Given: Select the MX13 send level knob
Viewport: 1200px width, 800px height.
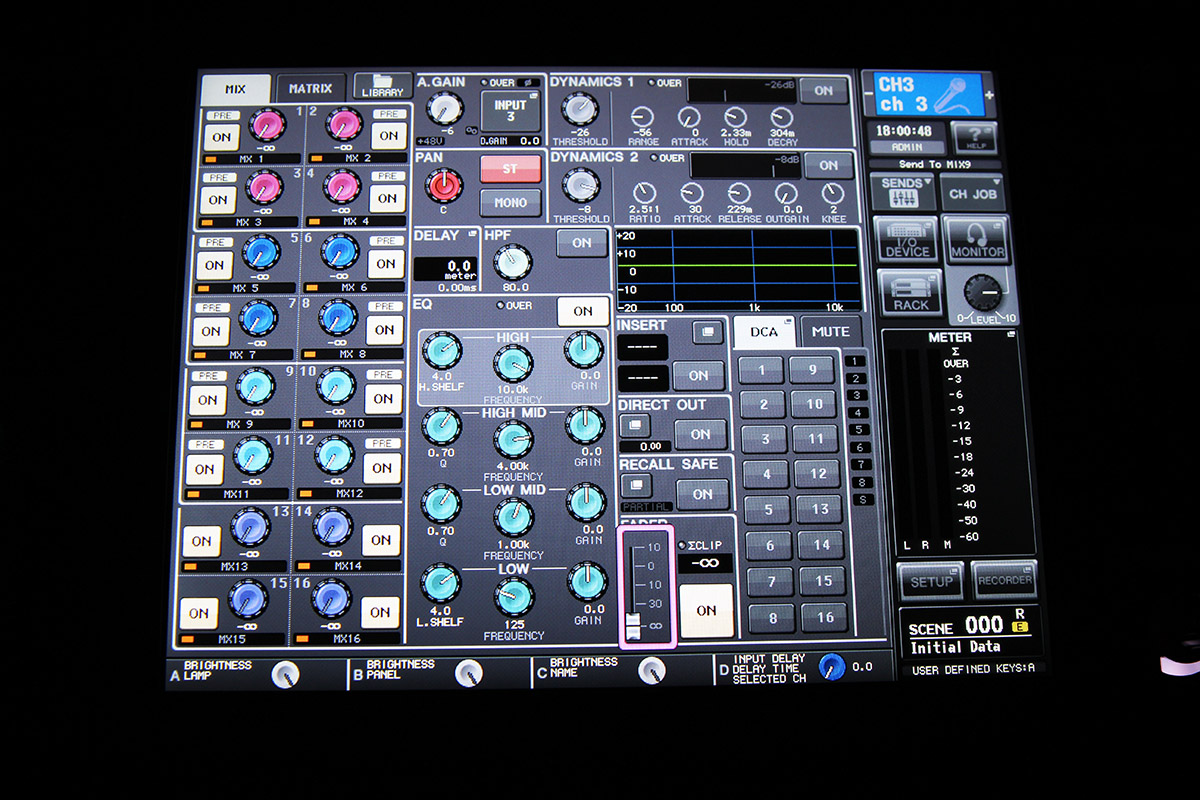Looking at the screenshot, I should tap(250, 528).
